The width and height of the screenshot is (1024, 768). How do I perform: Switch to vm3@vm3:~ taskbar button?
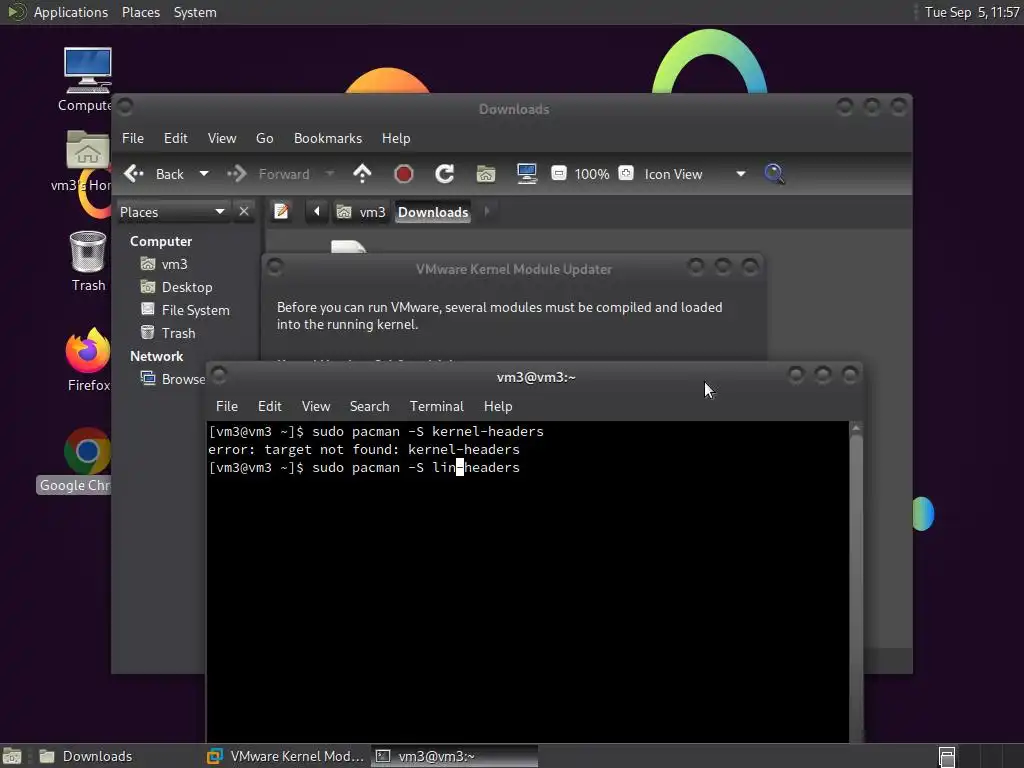click(455, 756)
